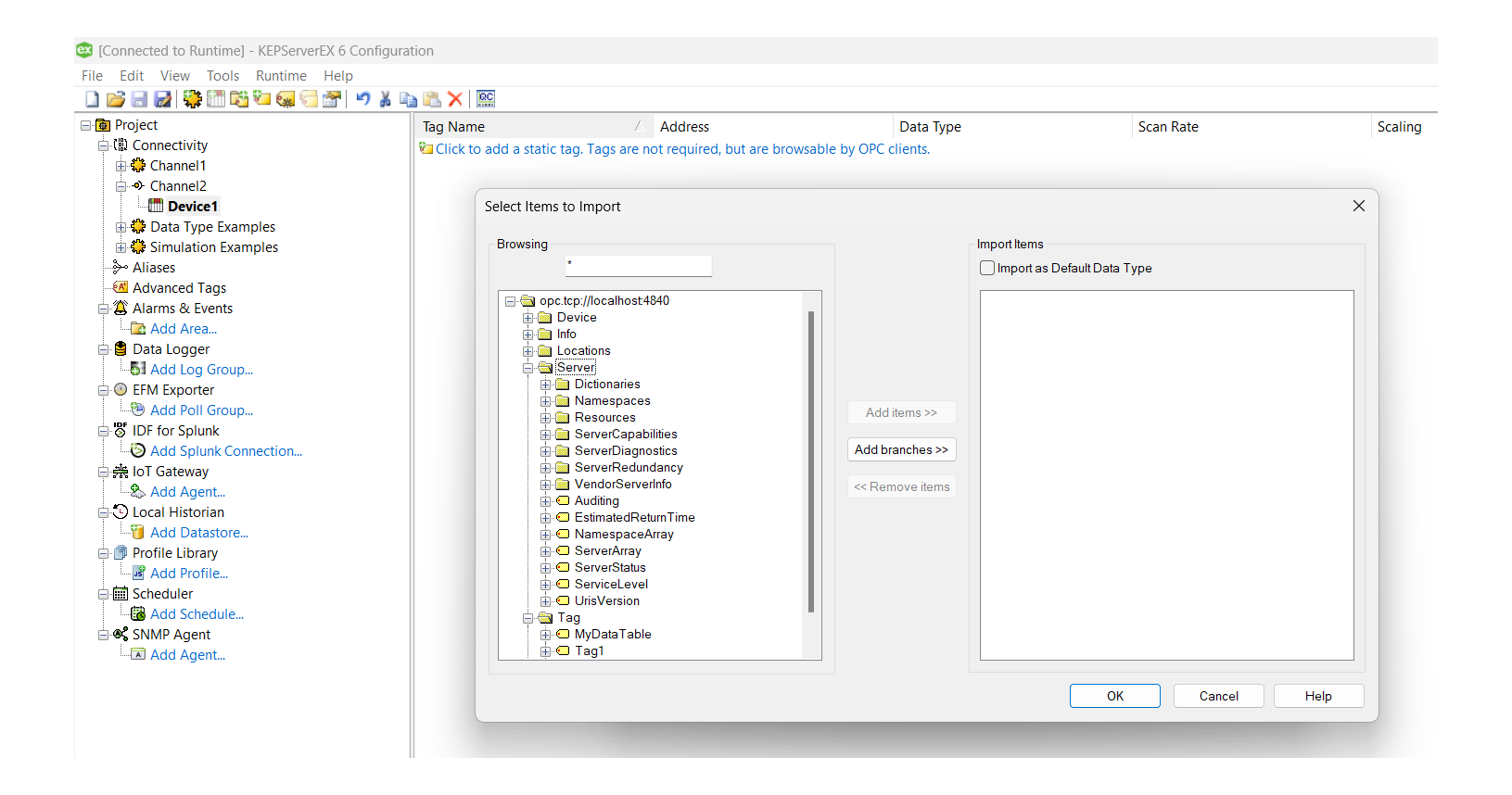Click the red Delete X icon

tap(454, 99)
